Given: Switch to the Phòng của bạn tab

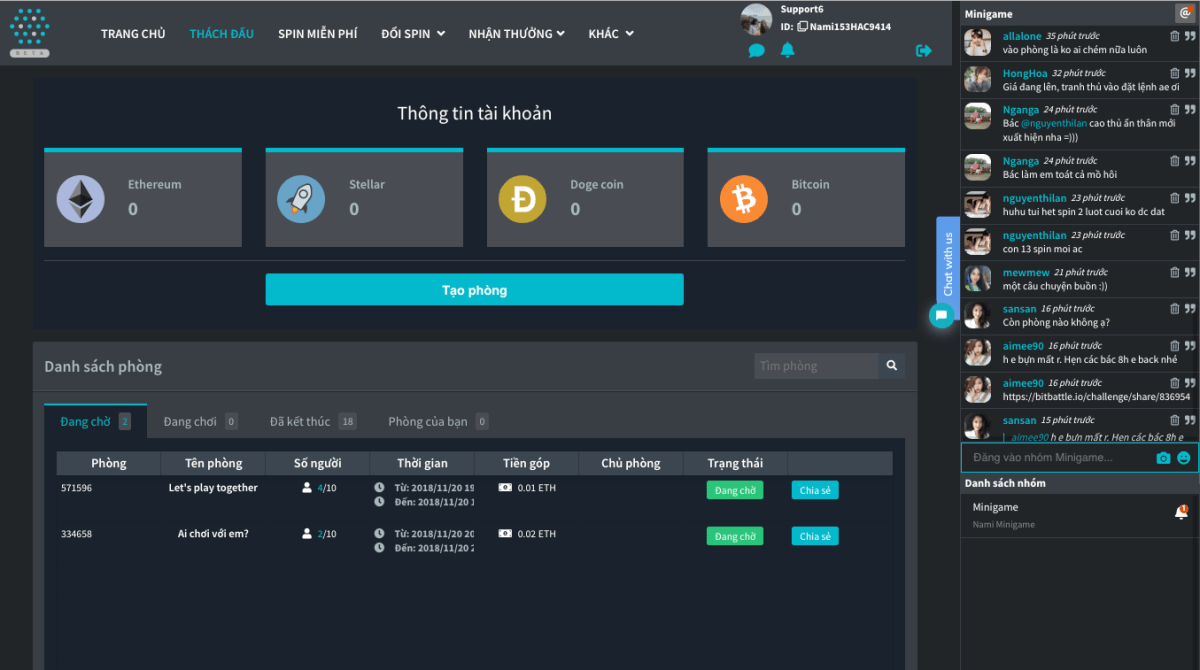Looking at the screenshot, I should click(x=438, y=421).
